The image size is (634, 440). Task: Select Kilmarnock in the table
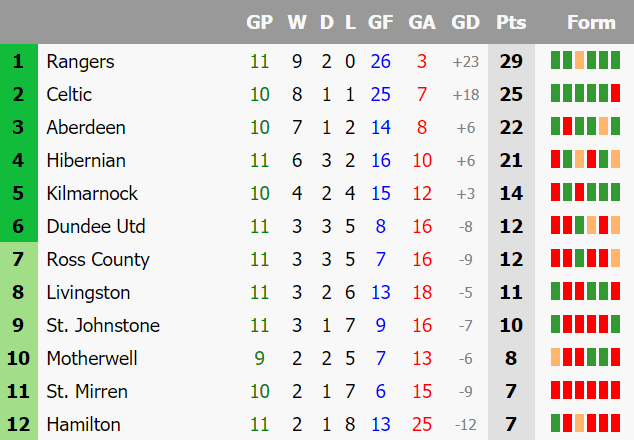92,193
